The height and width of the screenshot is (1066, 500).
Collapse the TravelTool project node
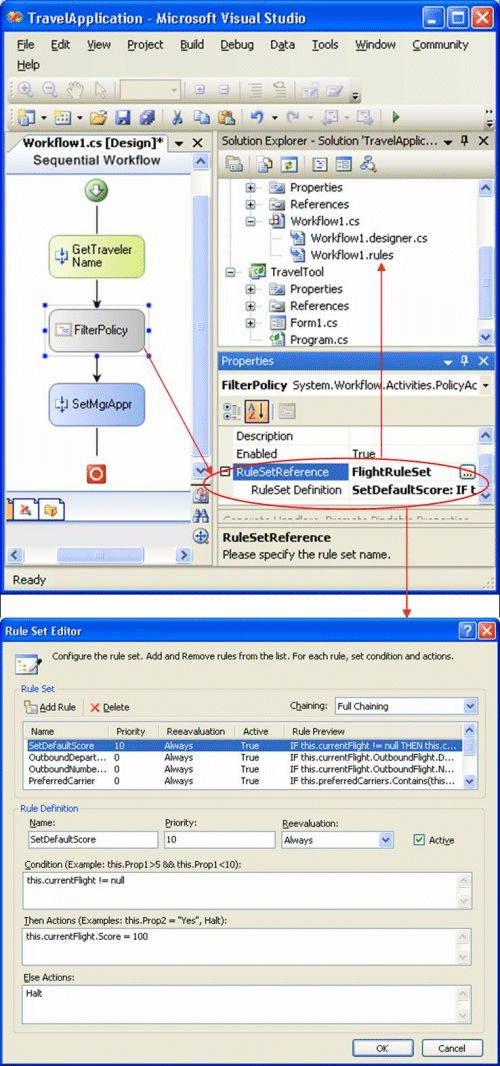230,272
